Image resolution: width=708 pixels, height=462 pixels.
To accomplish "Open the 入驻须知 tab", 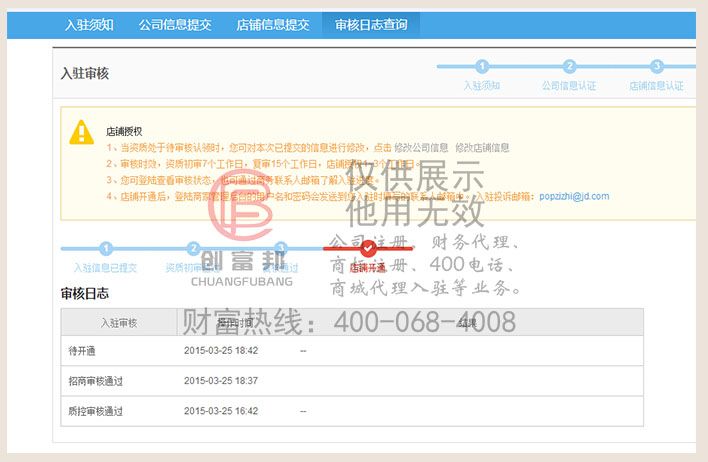I will tap(89, 25).
